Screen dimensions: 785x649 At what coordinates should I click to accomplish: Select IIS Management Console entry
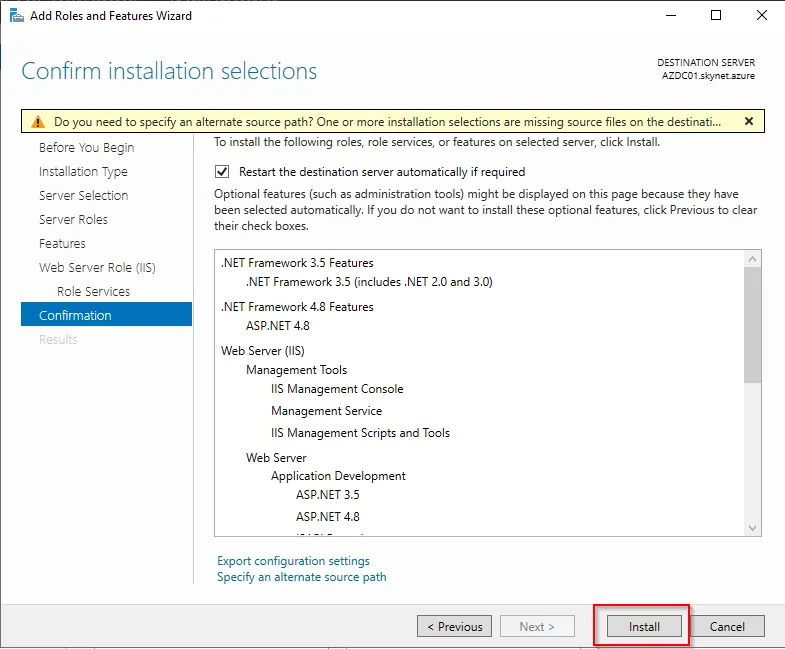pos(337,389)
